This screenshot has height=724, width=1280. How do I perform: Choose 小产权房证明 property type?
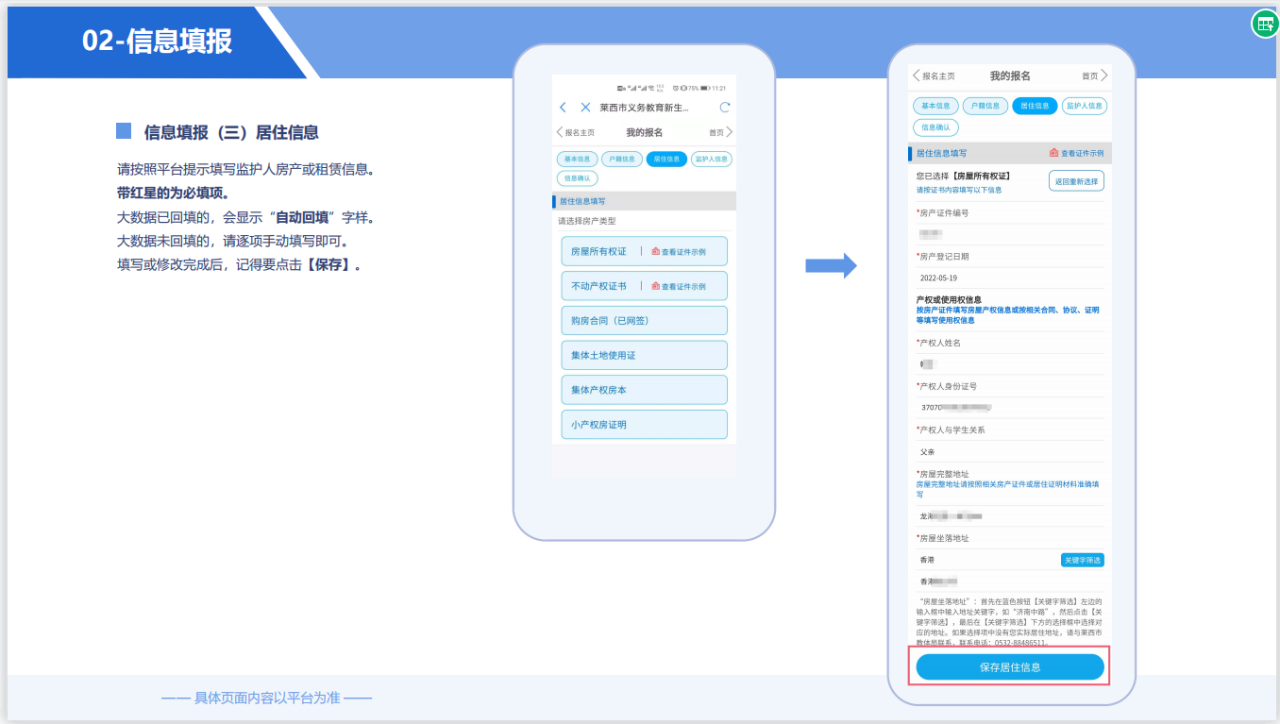click(x=644, y=424)
